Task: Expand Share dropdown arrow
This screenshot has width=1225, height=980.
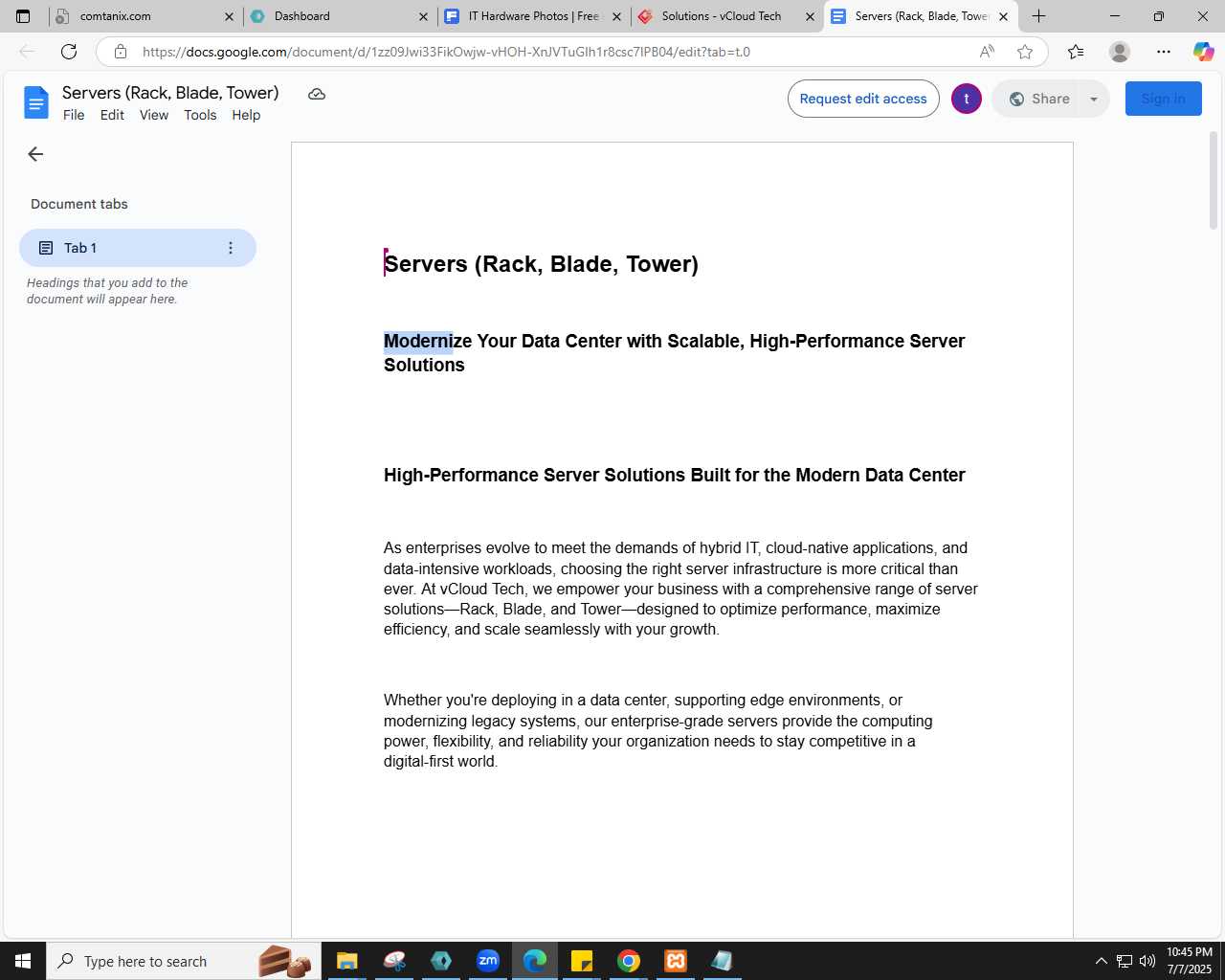Action: pyautogui.click(x=1094, y=99)
